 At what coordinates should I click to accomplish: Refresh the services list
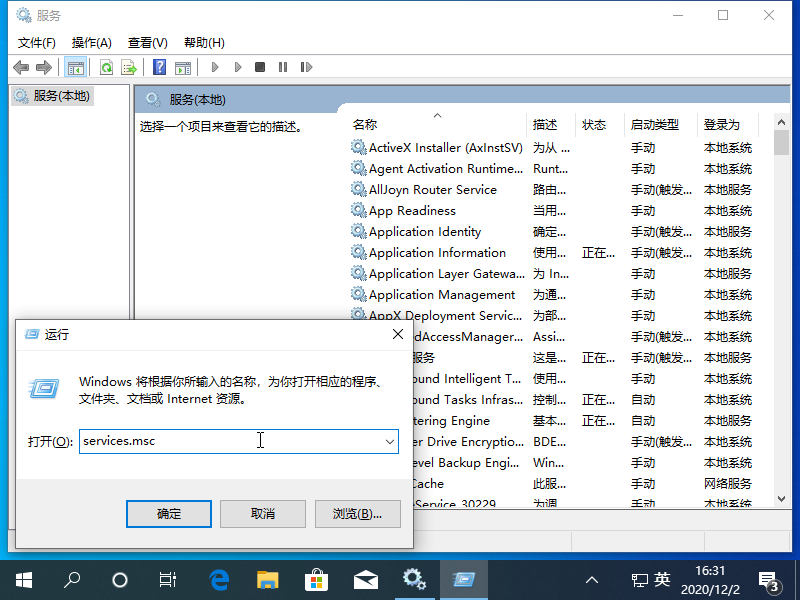pos(107,67)
